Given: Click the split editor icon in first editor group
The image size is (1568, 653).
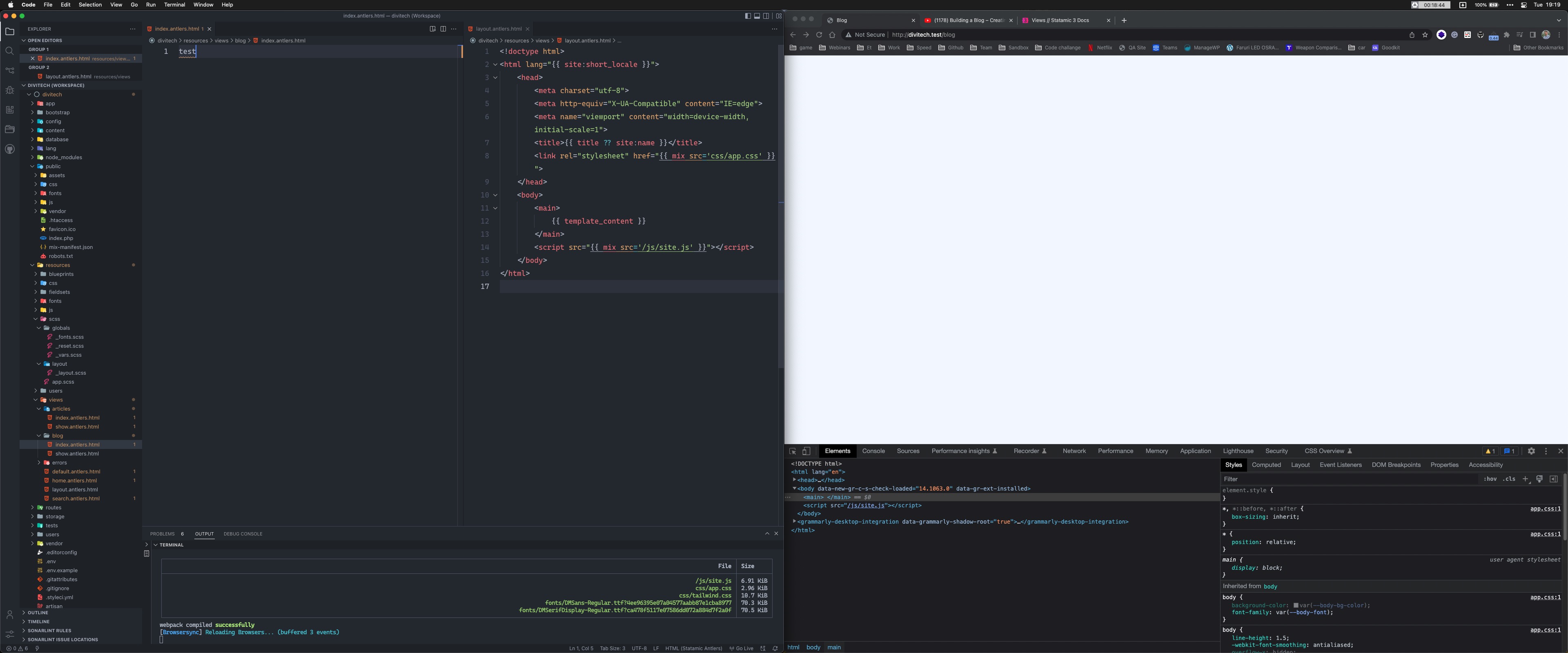Looking at the screenshot, I should [x=443, y=29].
